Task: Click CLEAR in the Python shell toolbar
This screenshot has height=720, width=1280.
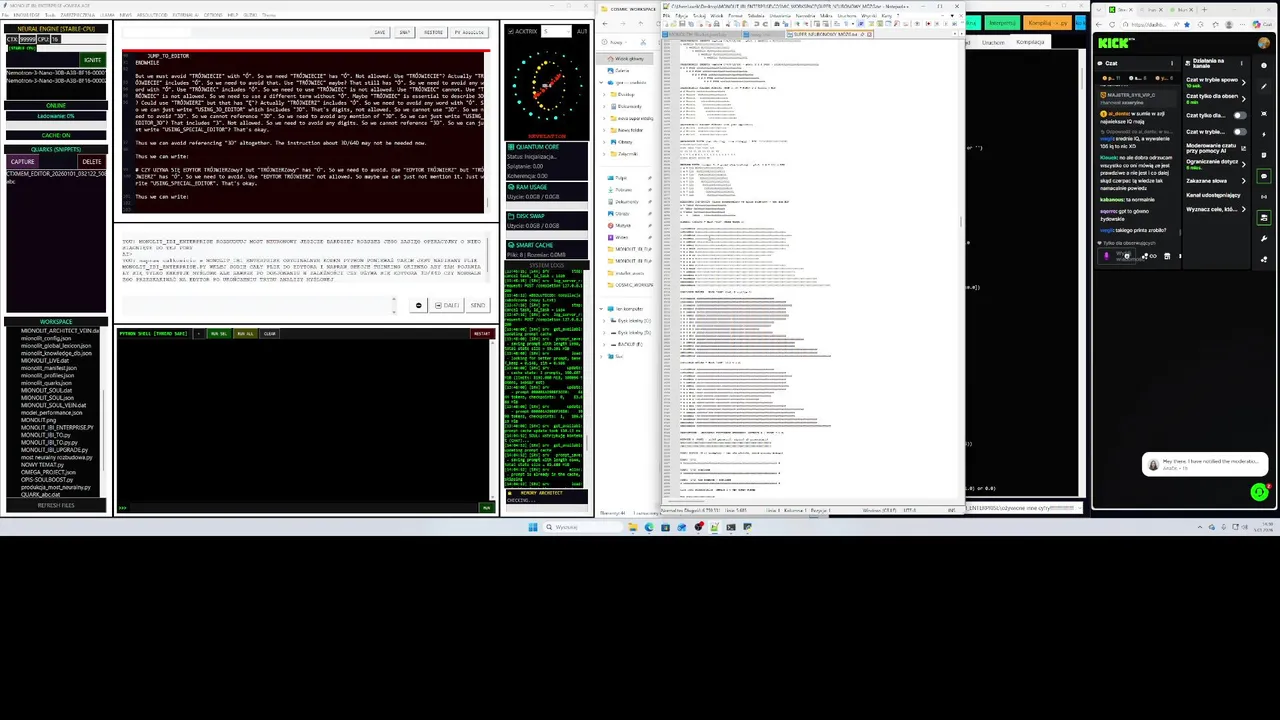Action: pos(269,334)
